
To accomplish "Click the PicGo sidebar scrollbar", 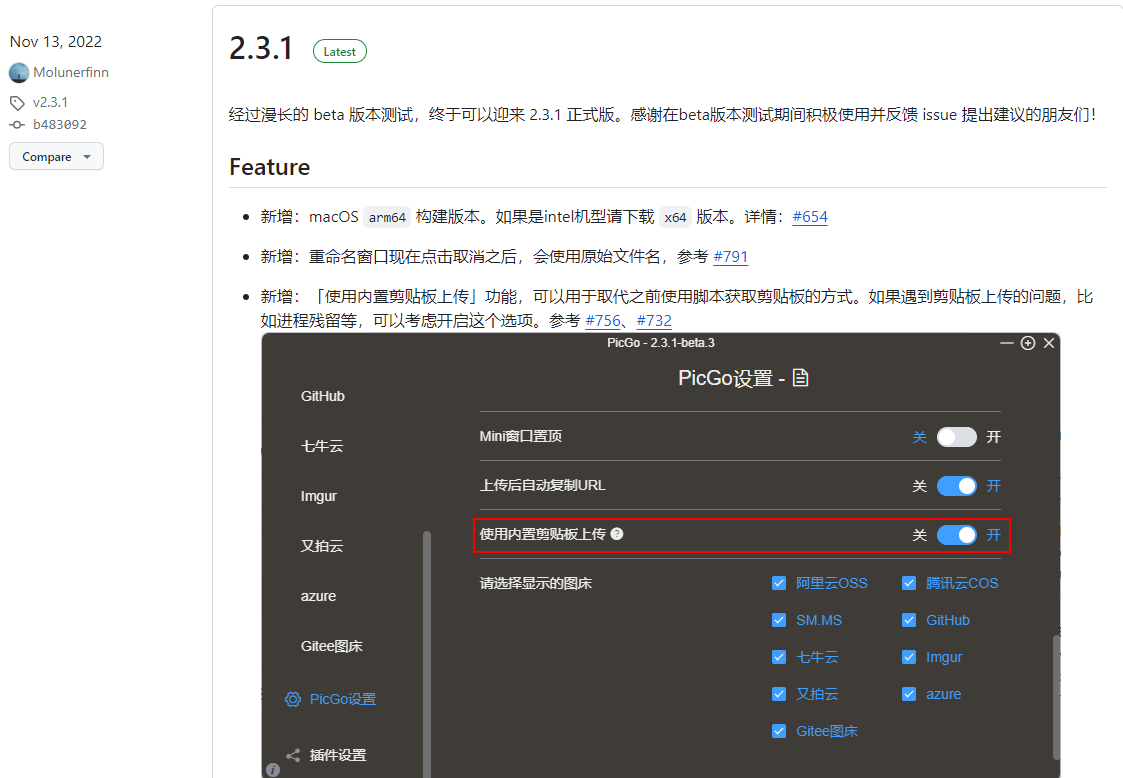I will [x=427, y=653].
